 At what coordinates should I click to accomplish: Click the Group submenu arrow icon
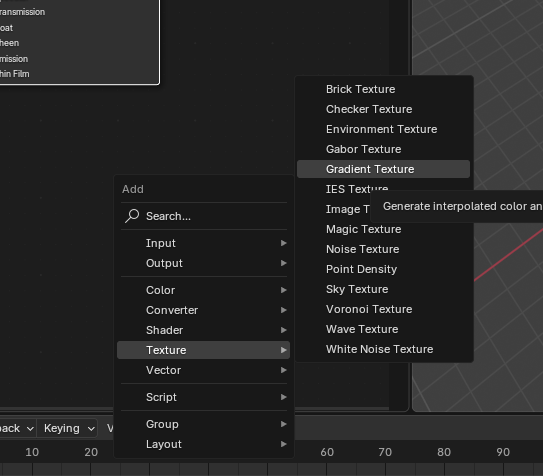click(284, 424)
